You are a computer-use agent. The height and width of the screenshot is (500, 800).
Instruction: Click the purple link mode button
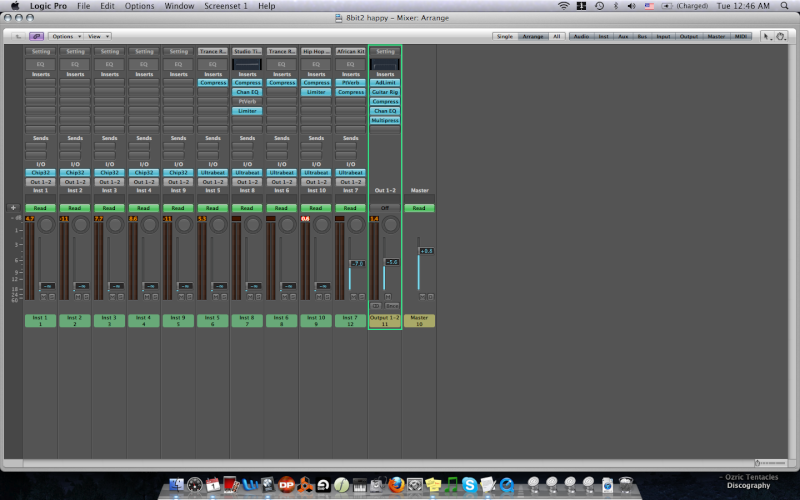tap(36, 36)
